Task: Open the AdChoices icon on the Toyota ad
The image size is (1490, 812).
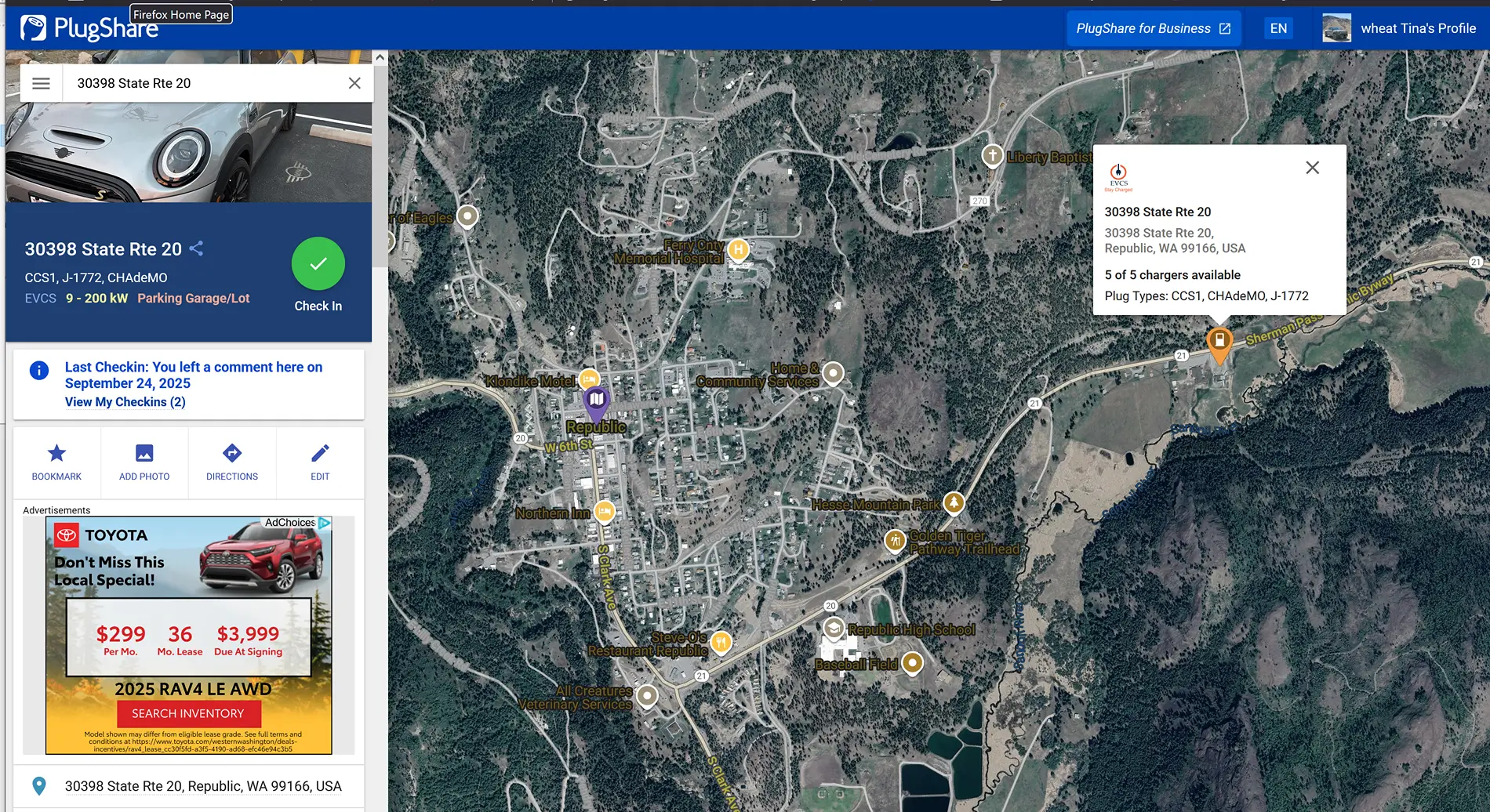Action: (x=325, y=523)
